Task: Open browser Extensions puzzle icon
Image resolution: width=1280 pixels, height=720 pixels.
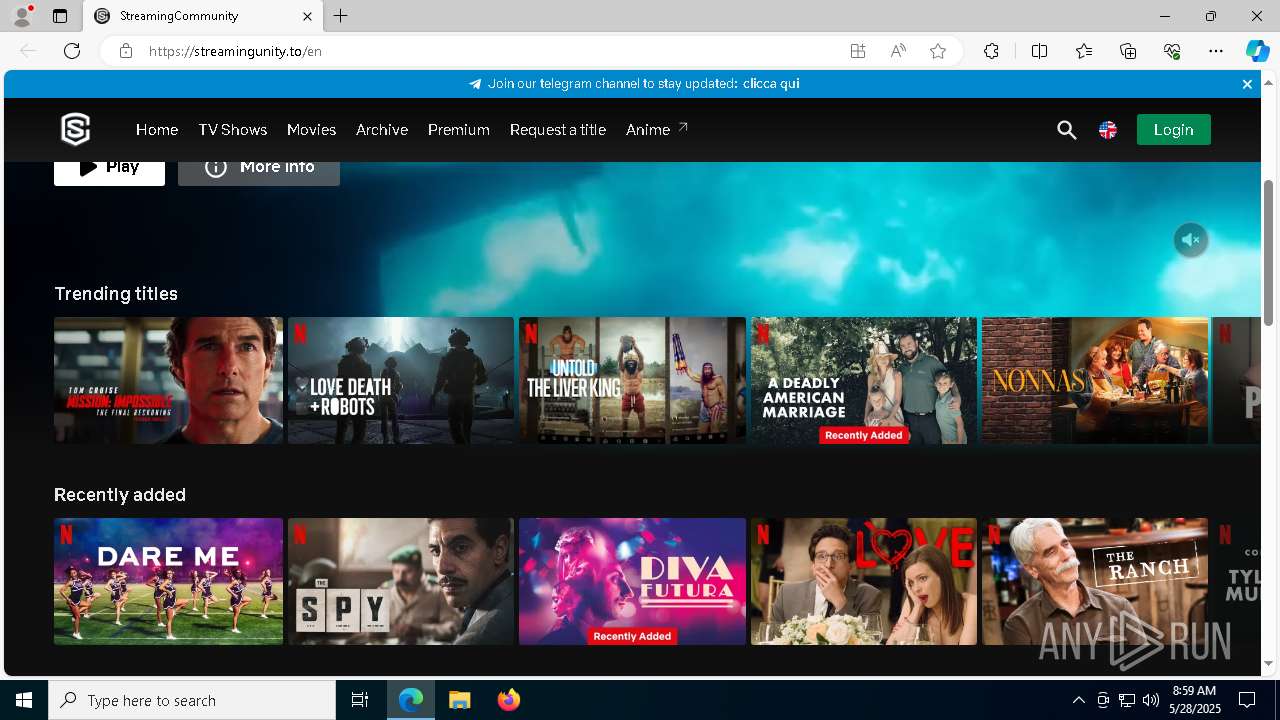Action: pos(991,51)
